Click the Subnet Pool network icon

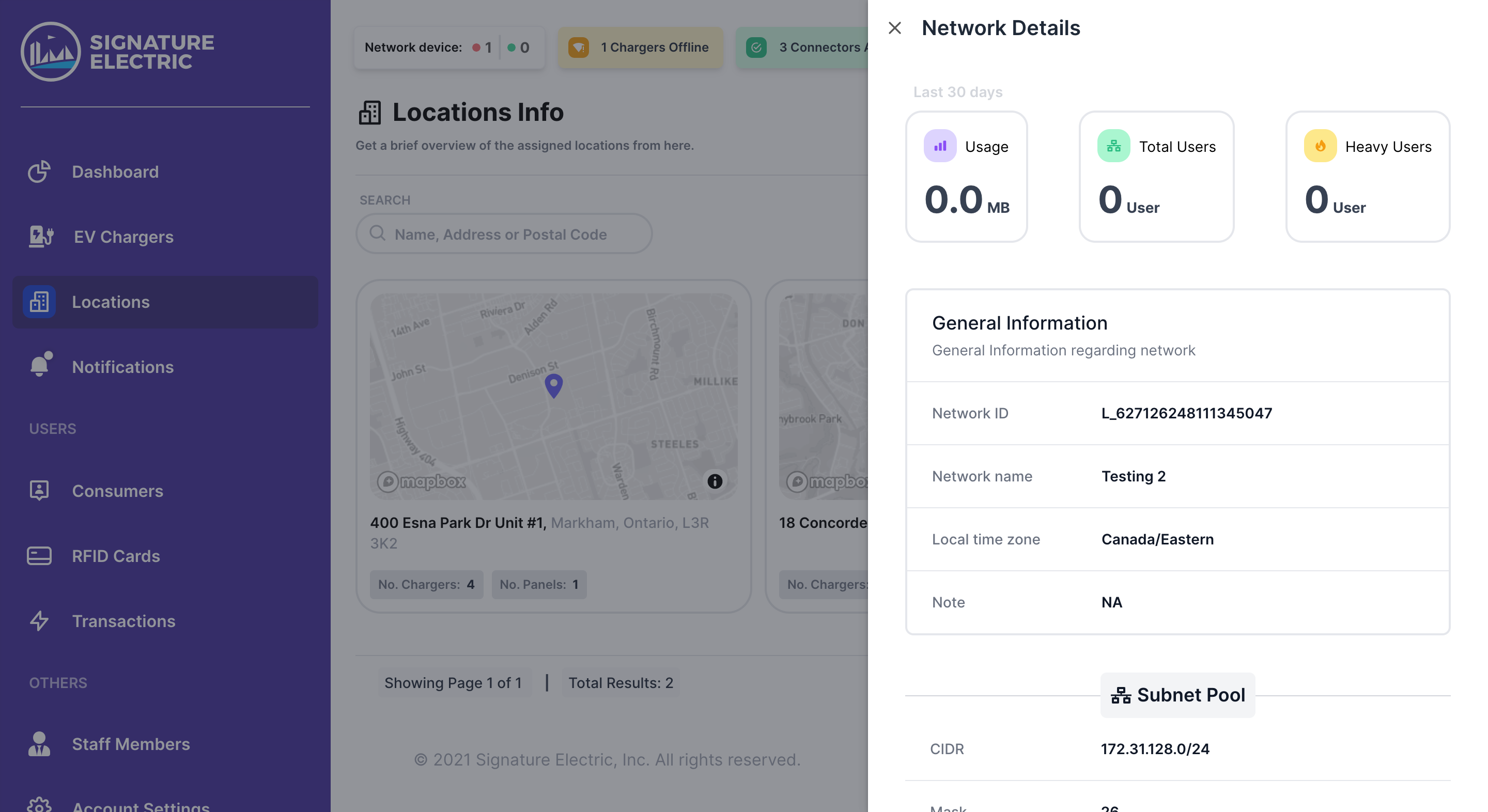click(1121, 695)
